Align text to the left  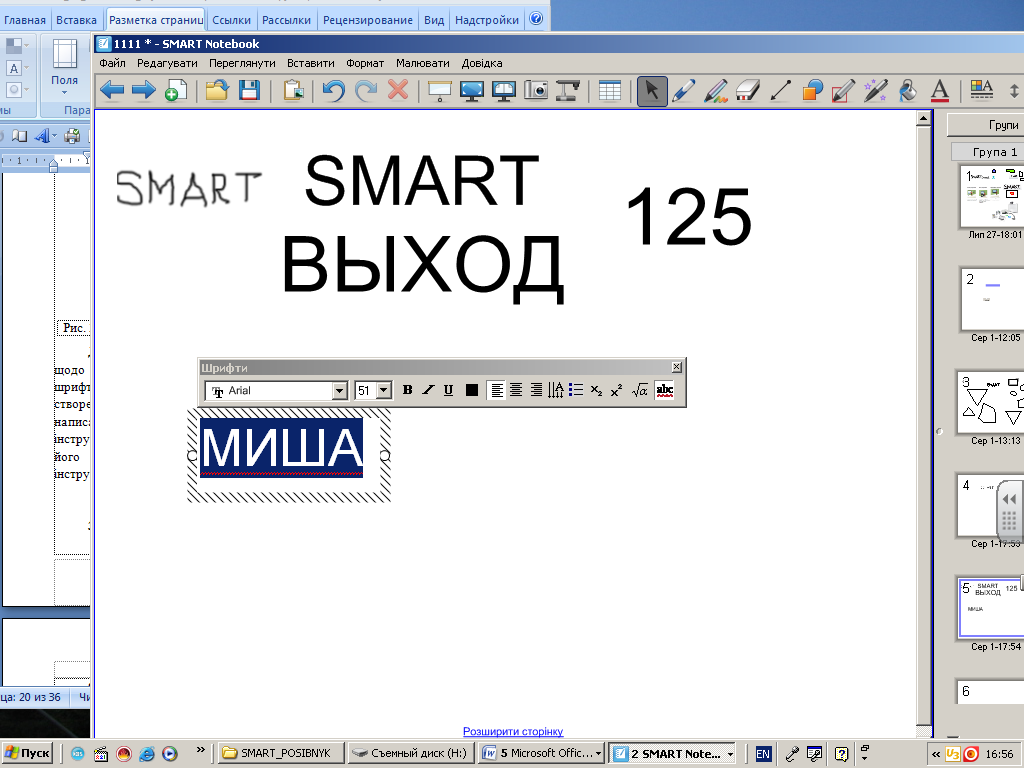[x=496, y=390]
